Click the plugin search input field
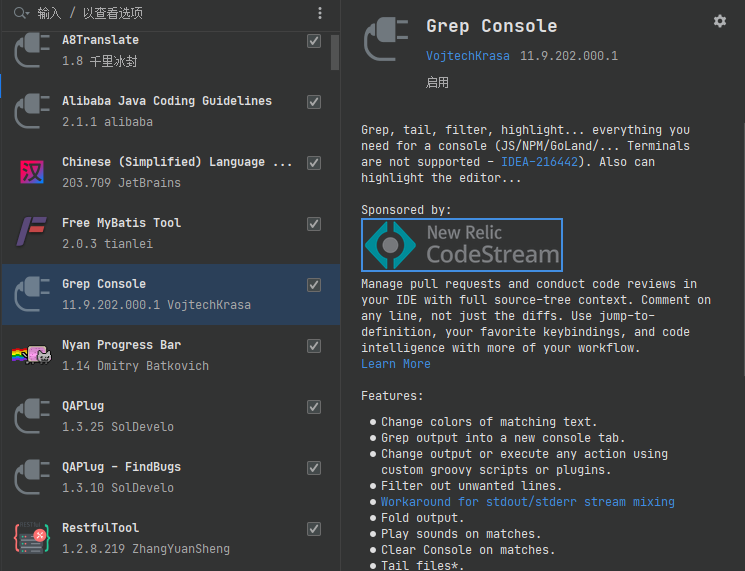Screen dimensions: 745x571 point(173,13)
